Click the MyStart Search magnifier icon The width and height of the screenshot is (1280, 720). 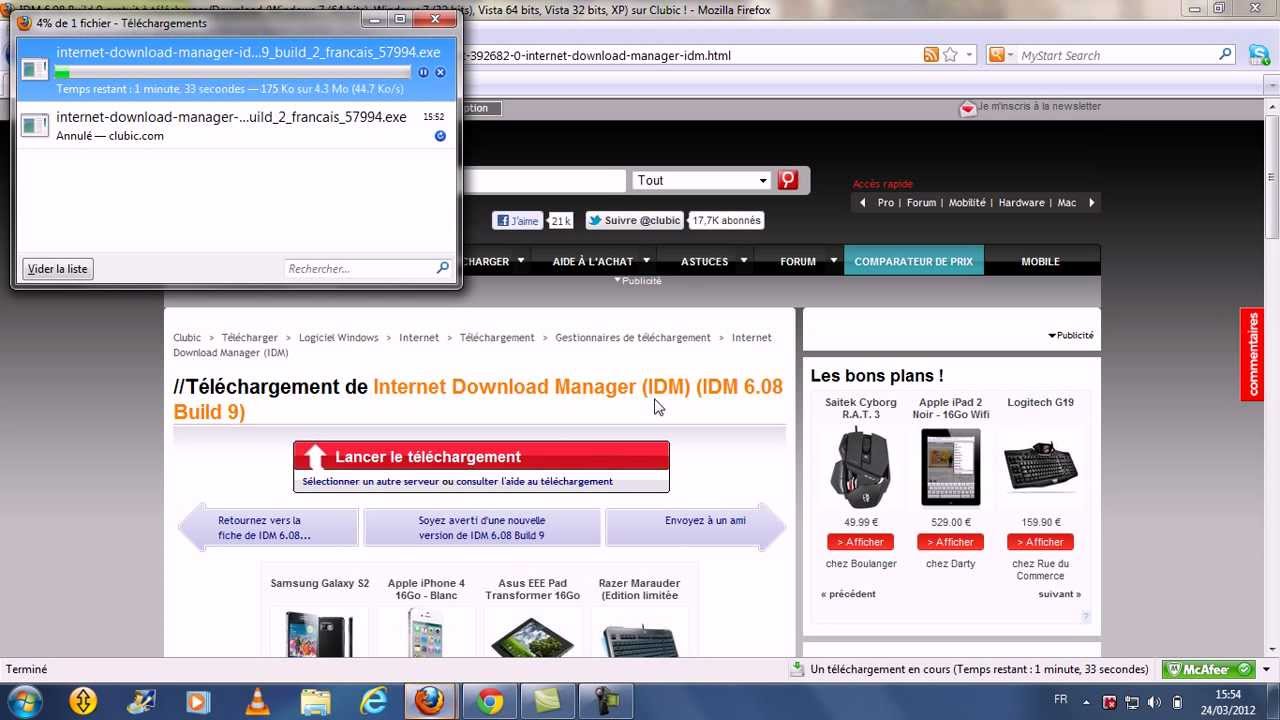(1225, 55)
